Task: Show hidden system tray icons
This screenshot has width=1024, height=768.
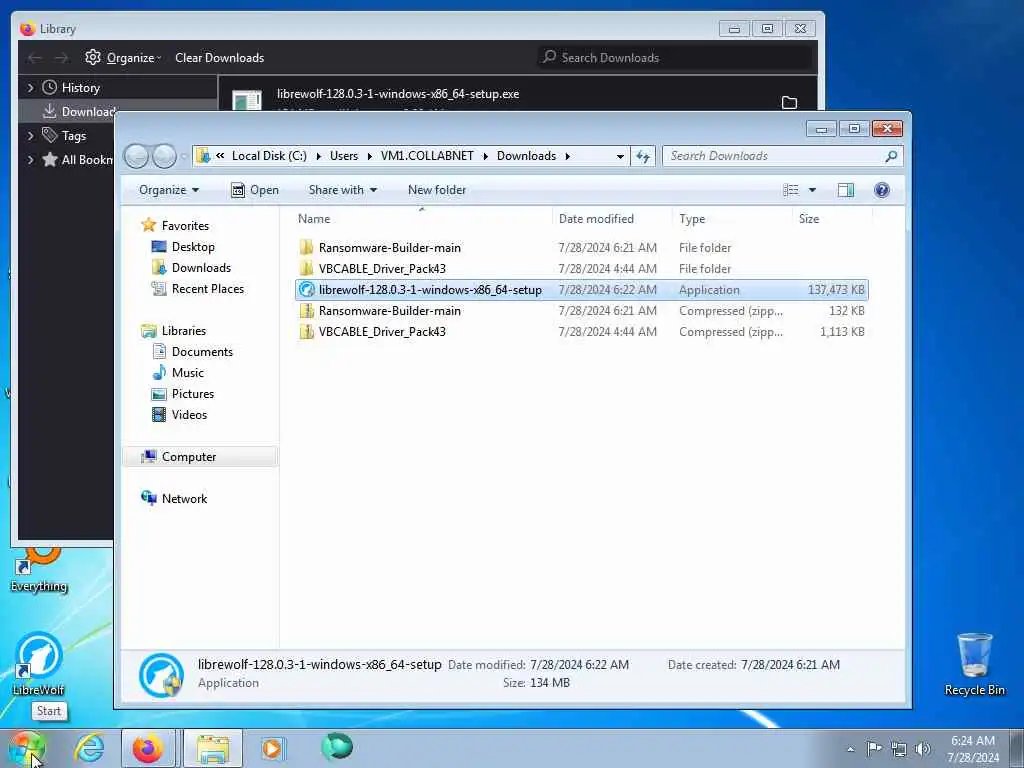Action: pyautogui.click(x=850, y=749)
